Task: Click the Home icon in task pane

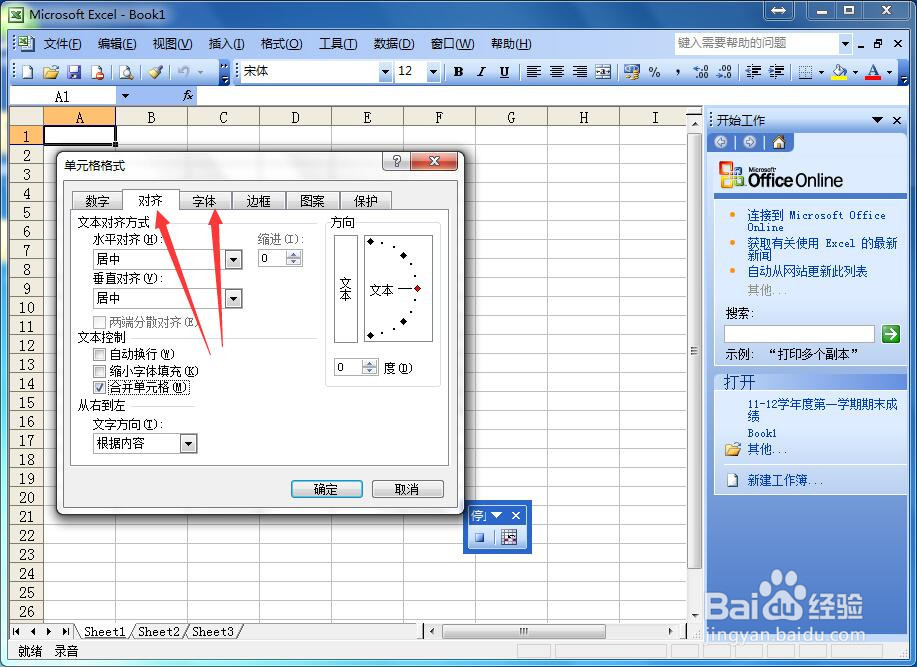Action: click(778, 142)
